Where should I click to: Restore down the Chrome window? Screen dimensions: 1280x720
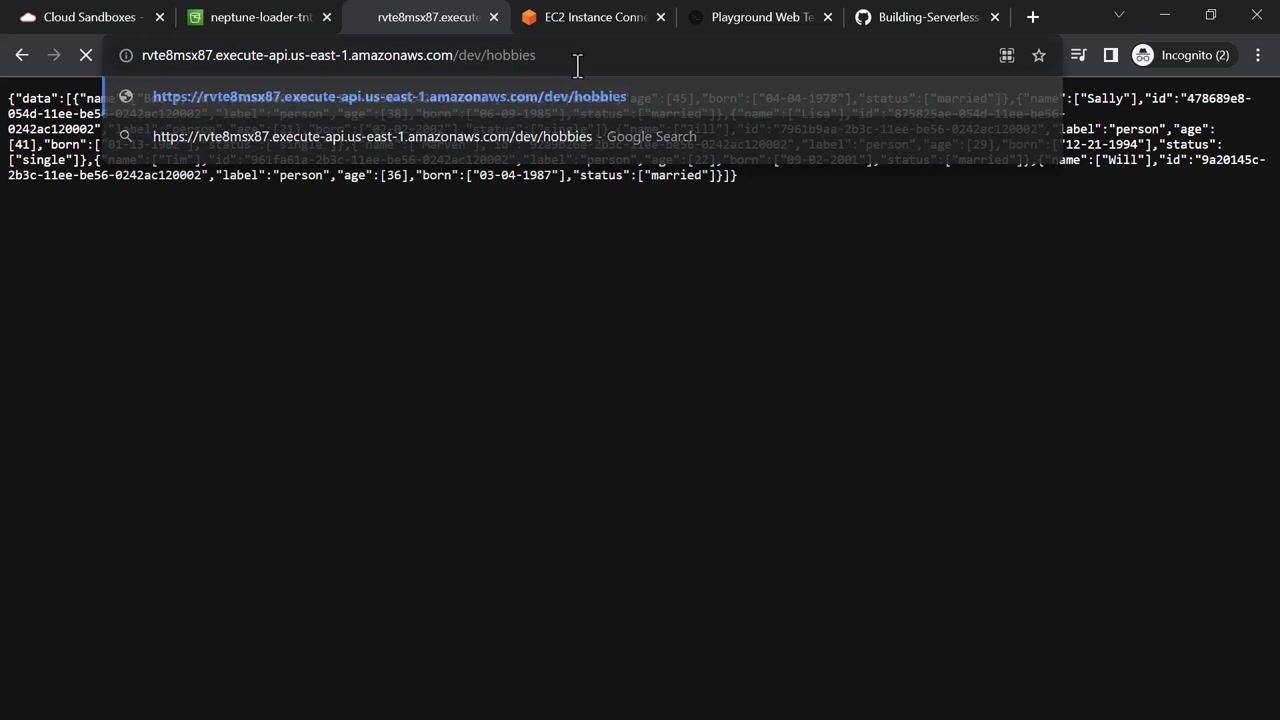coord(1211,16)
